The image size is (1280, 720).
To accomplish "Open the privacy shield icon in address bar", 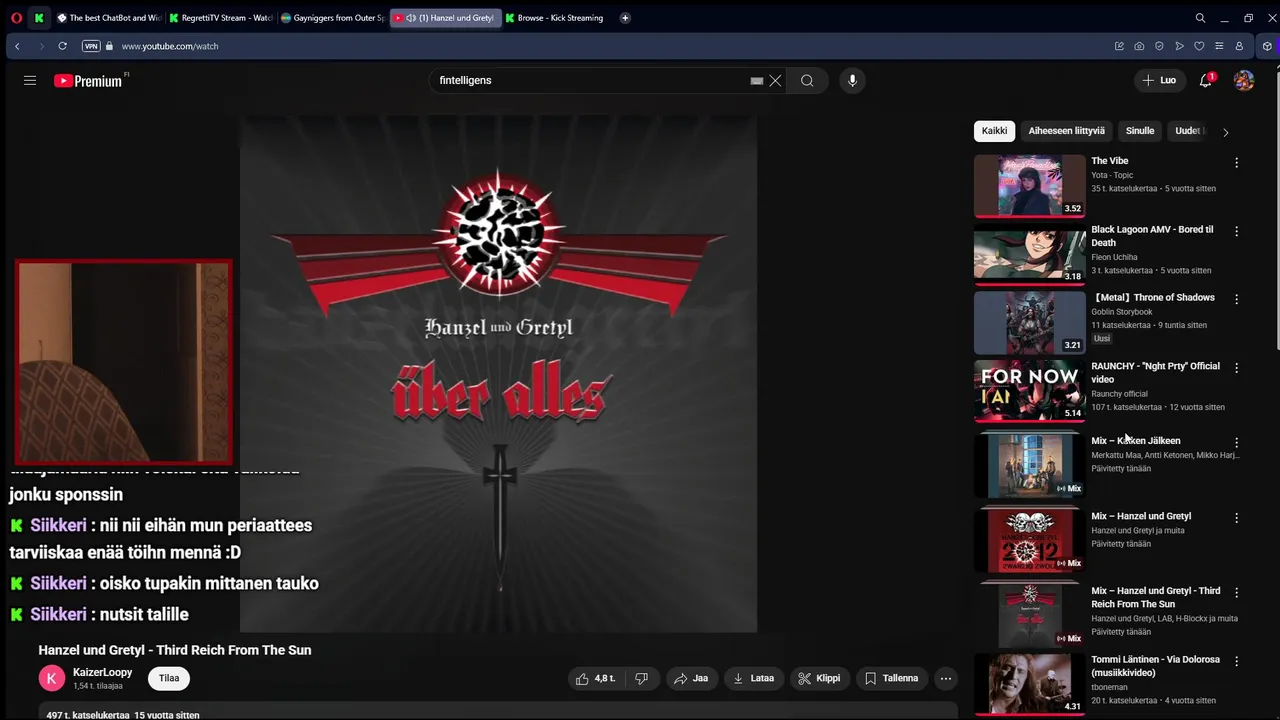I will coord(1159,46).
